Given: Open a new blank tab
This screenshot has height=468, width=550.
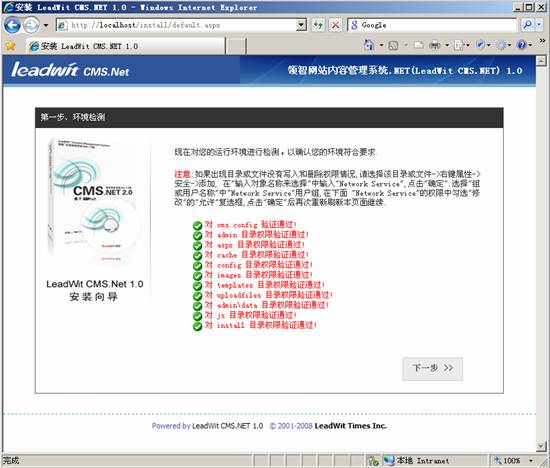Looking at the screenshot, I should [235, 46].
